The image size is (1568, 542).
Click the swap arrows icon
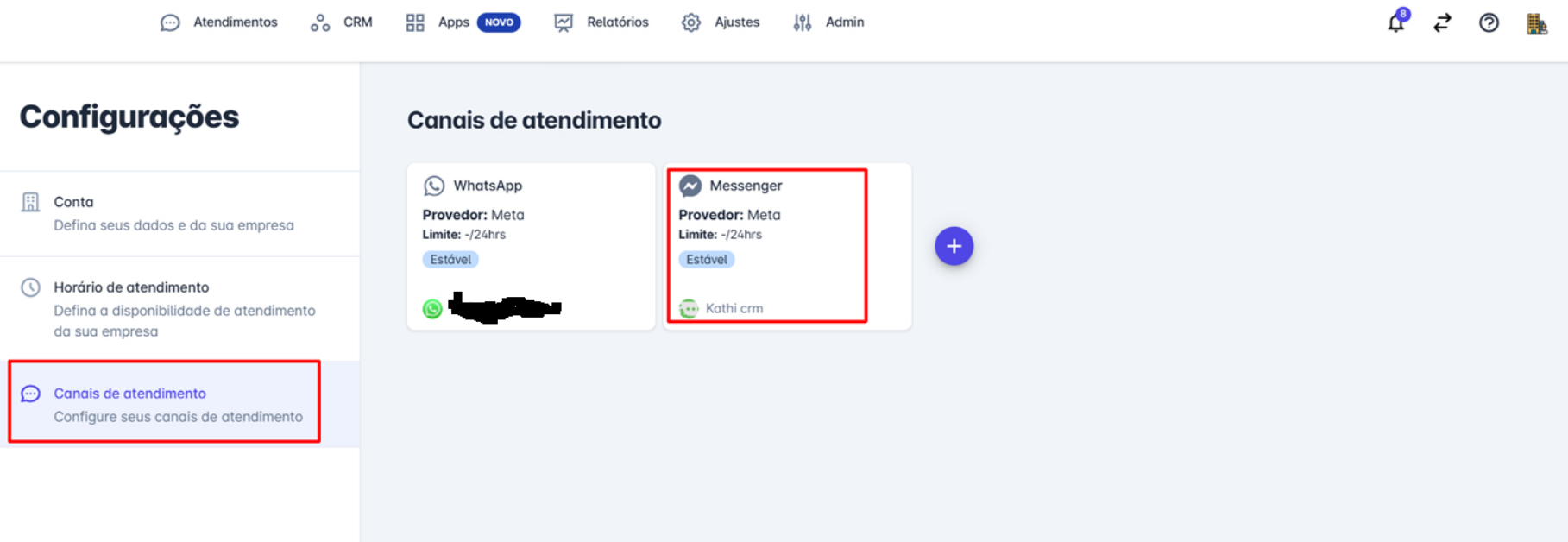(x=1442, y=22)
